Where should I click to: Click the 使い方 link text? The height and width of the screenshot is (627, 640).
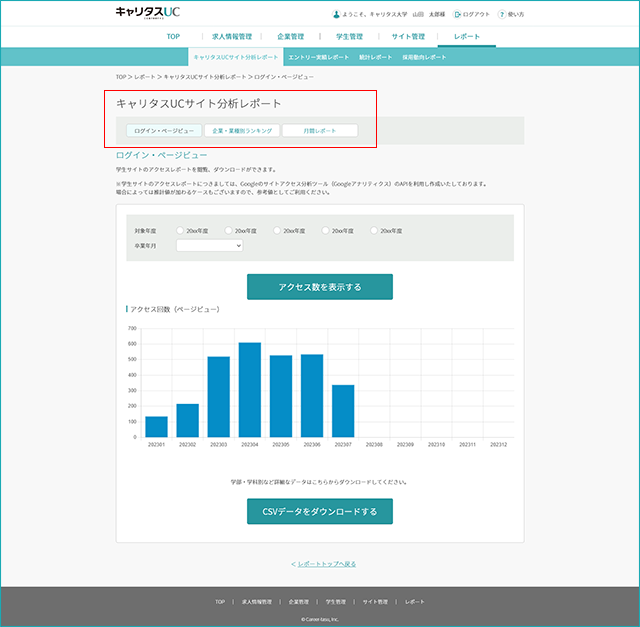click(516, 14)
